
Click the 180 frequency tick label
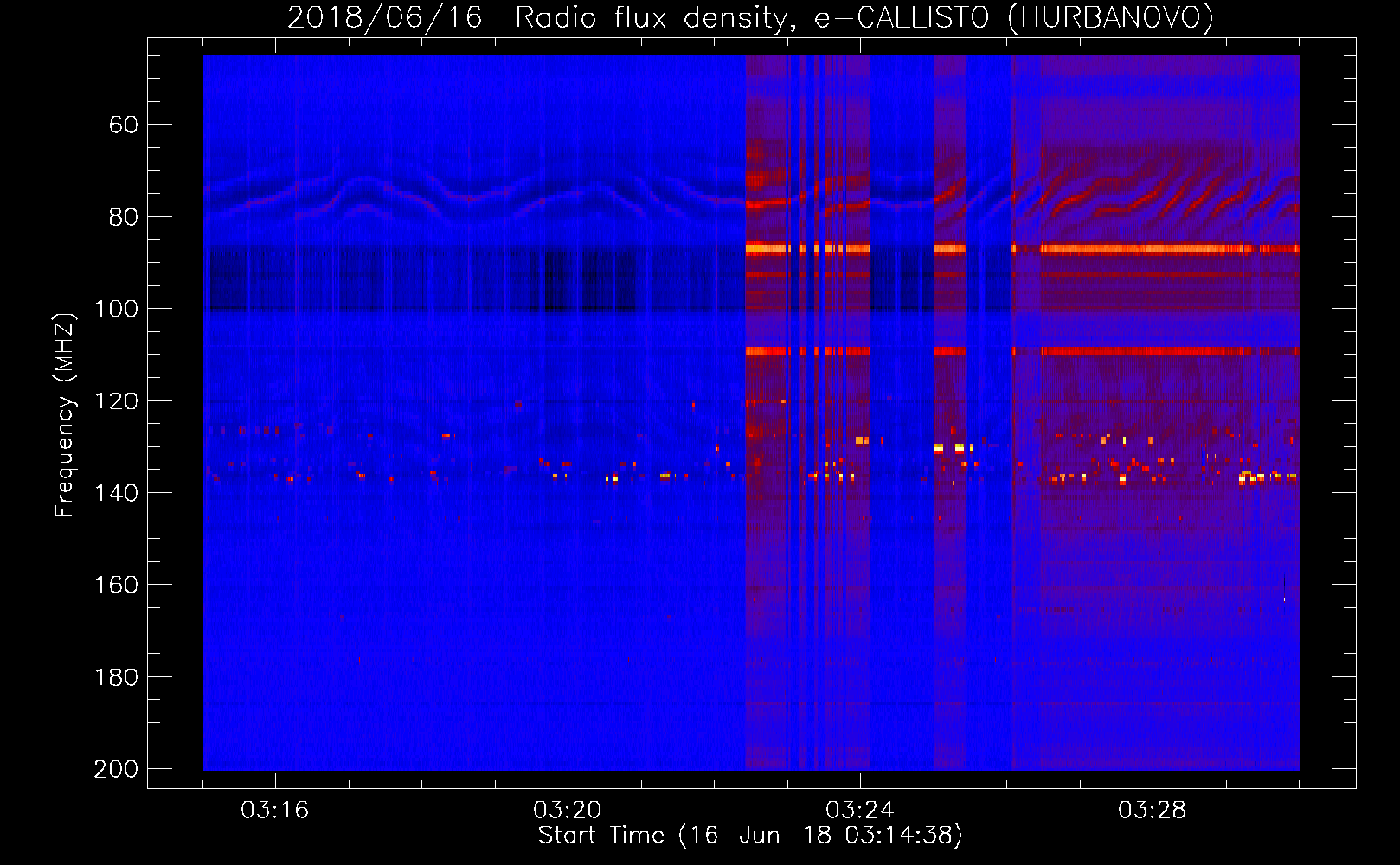pyautogui.click(x=116, y=677)
